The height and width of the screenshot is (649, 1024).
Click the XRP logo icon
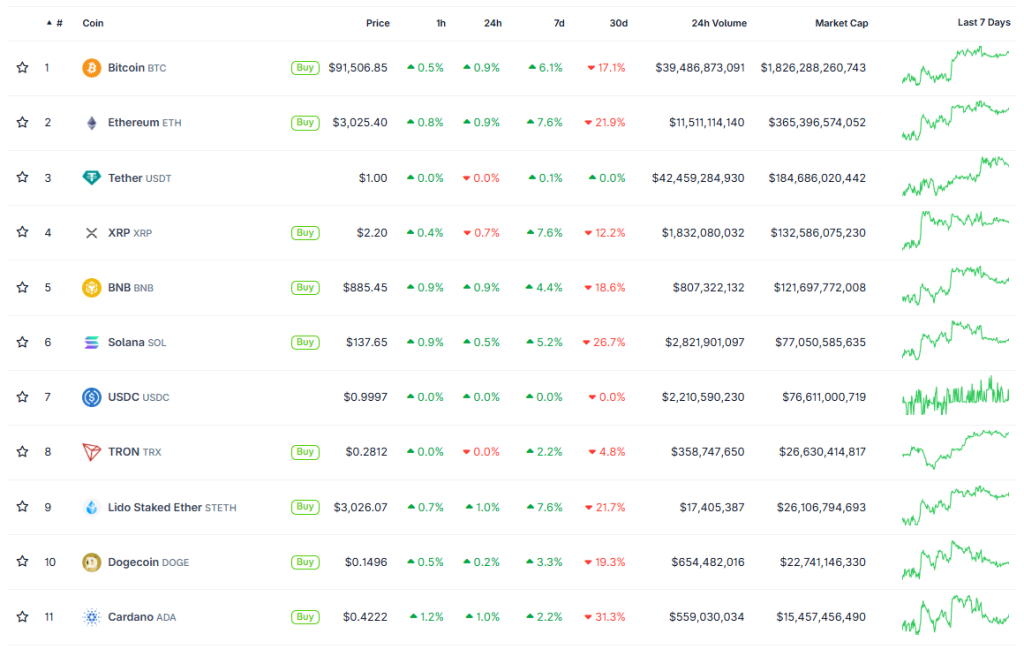[91, 233]
